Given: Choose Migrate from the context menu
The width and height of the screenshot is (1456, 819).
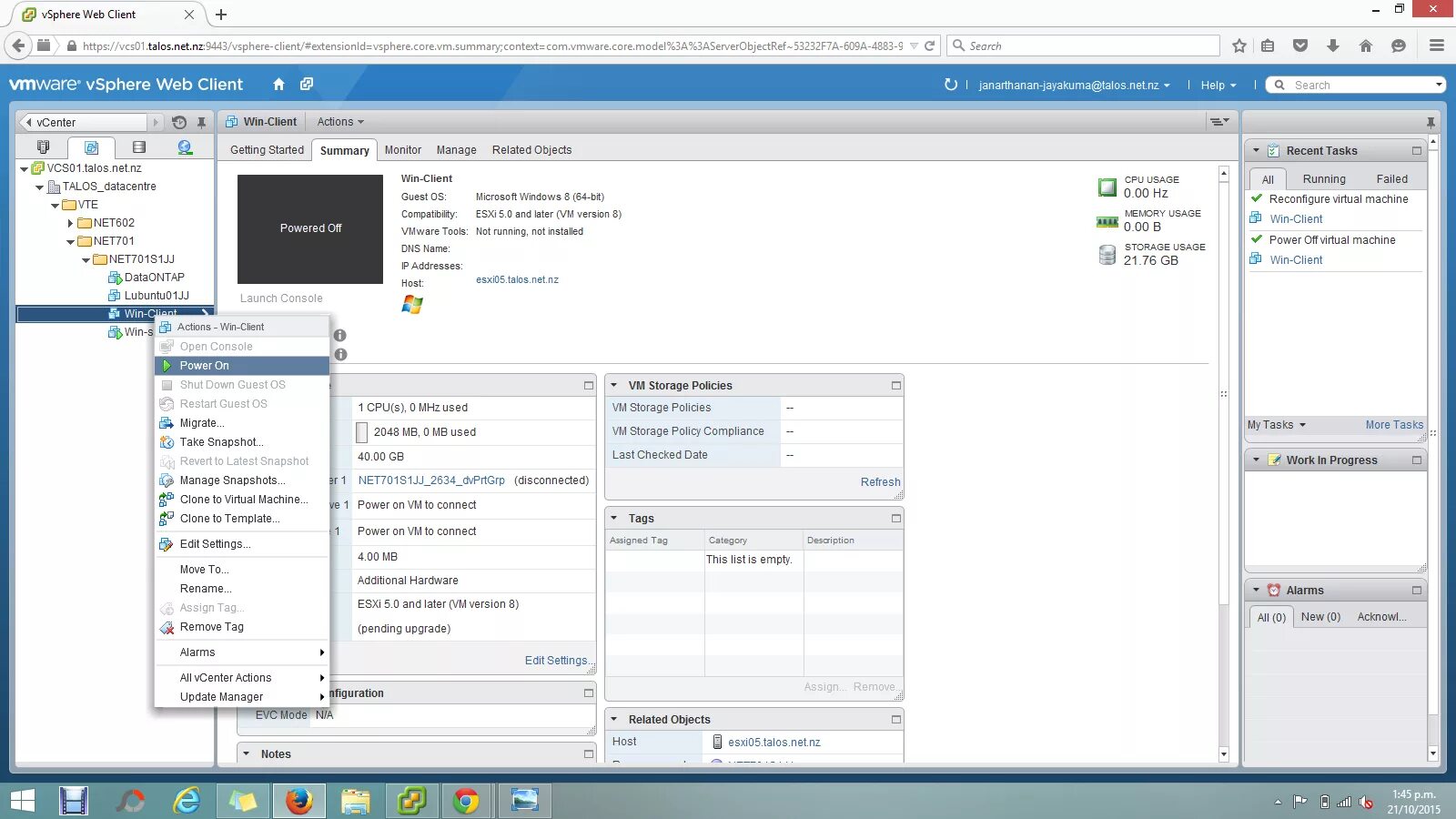Looking at the screenshot, I should point(242,423).
